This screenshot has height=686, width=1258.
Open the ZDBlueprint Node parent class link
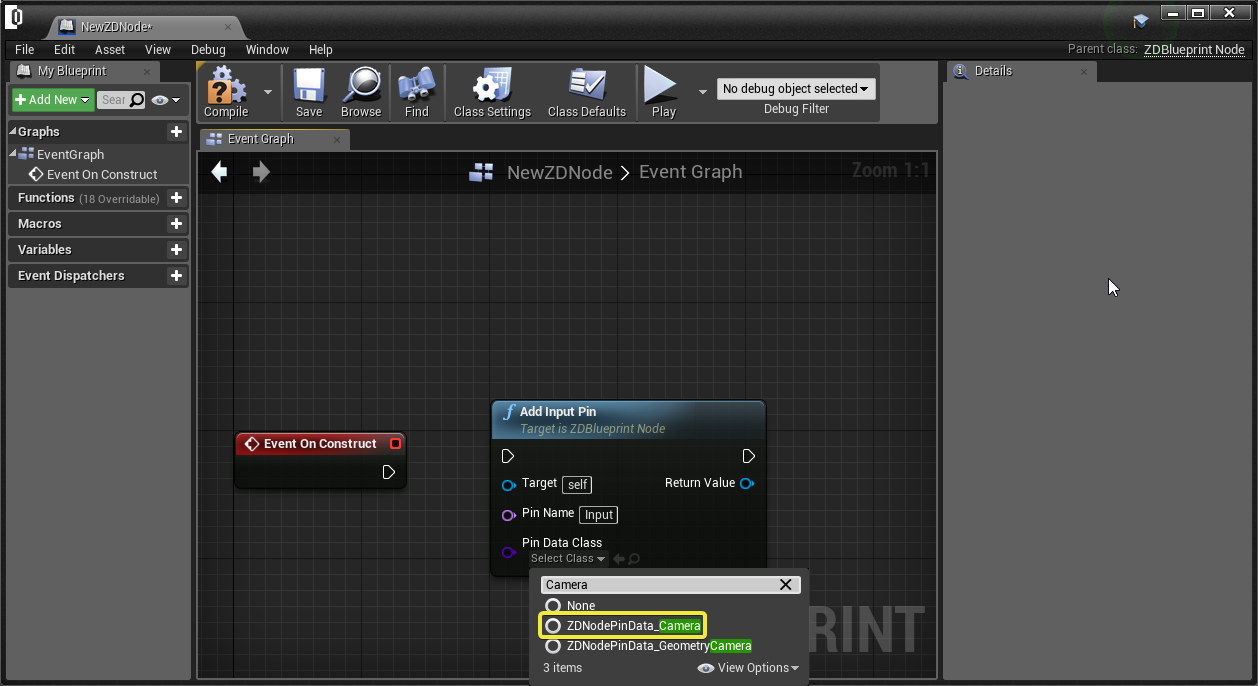coord(1194,49)
